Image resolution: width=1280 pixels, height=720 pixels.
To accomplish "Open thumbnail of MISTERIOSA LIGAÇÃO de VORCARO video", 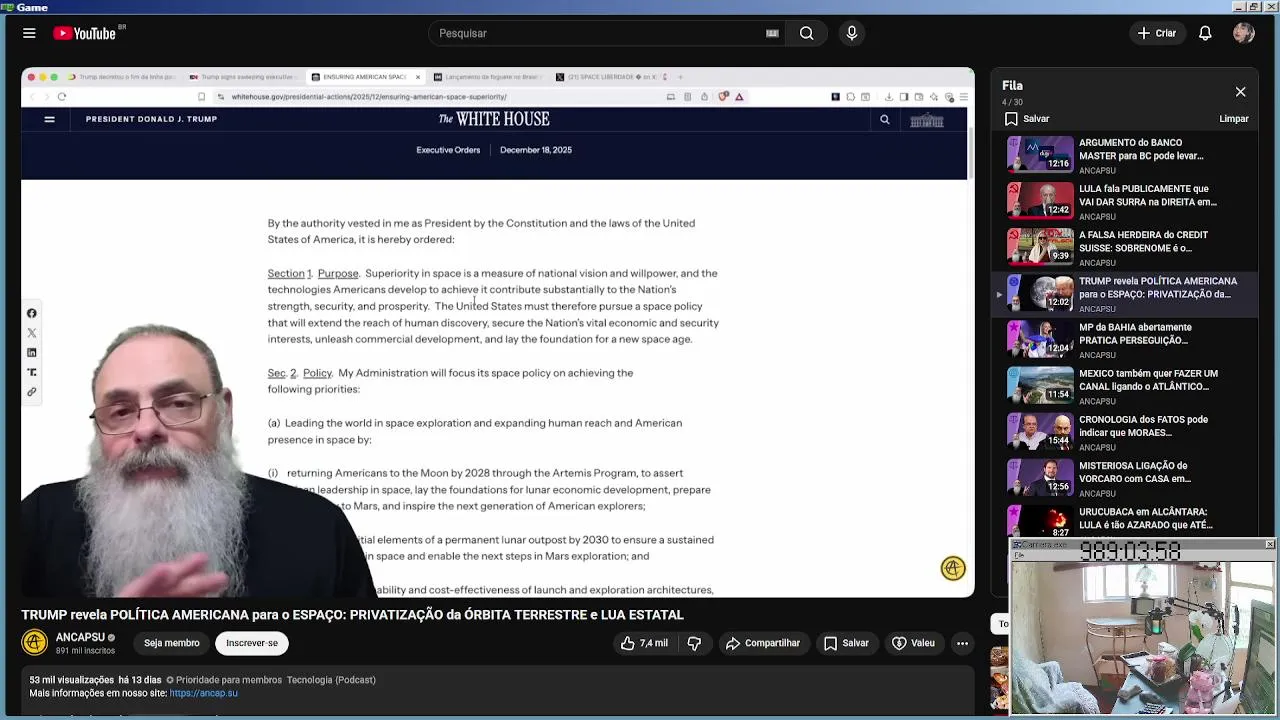I will point(1040,476).
